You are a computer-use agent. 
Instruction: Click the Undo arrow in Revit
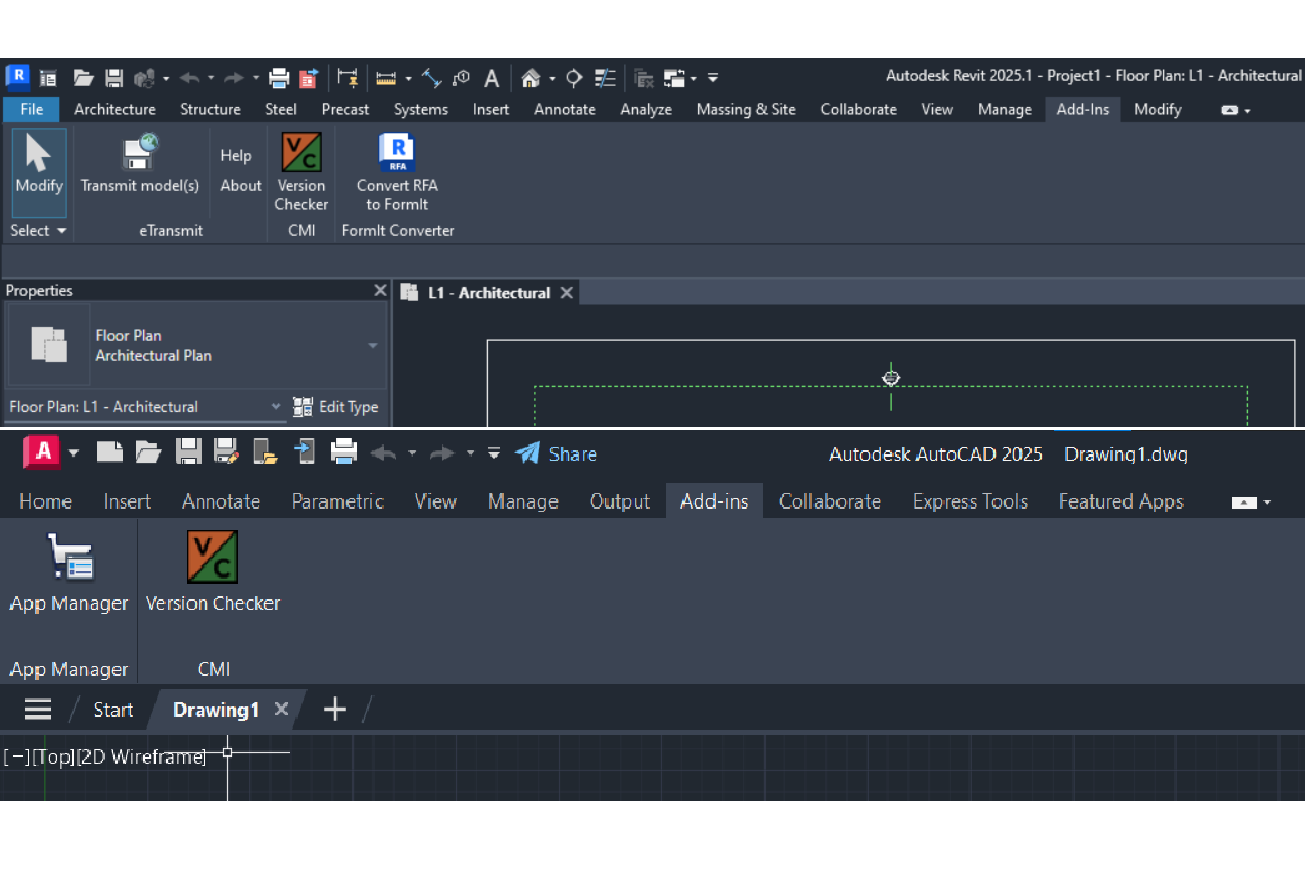190,78
